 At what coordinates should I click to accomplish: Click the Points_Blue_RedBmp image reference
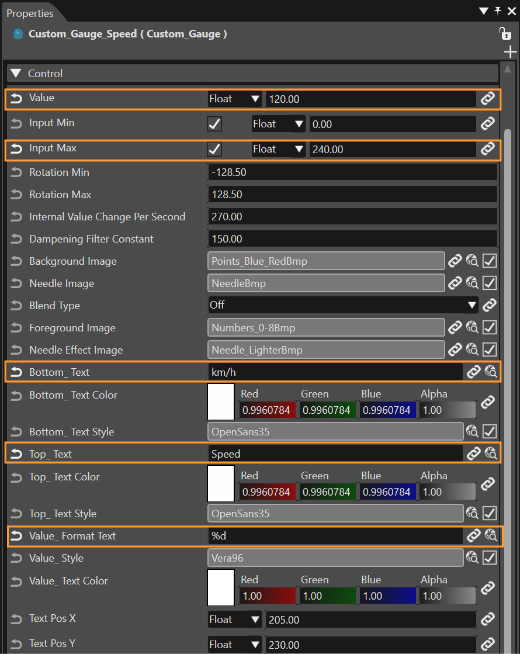coord(326,261)
